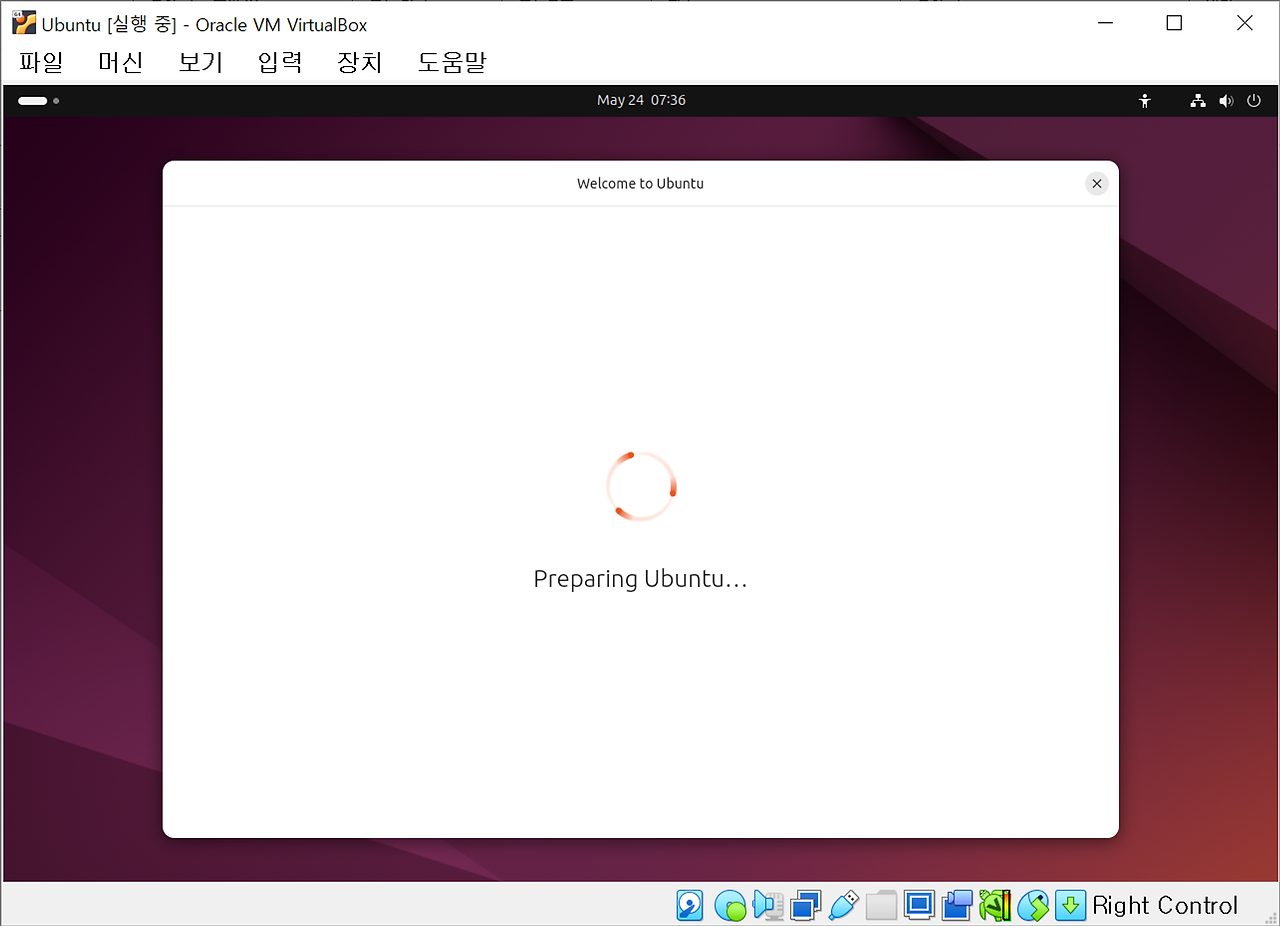Open the 머신 menu
This screenshot has height=926, width=1280.
pos(121,62)
